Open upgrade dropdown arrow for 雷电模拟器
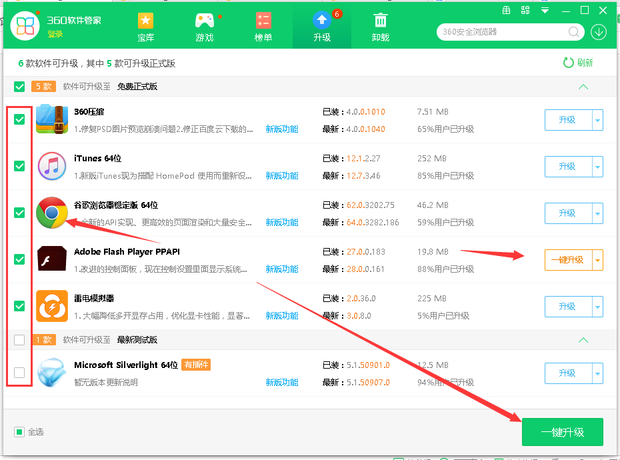The height and width of the screenshot is (460, 620). click(x=597, y=306)
